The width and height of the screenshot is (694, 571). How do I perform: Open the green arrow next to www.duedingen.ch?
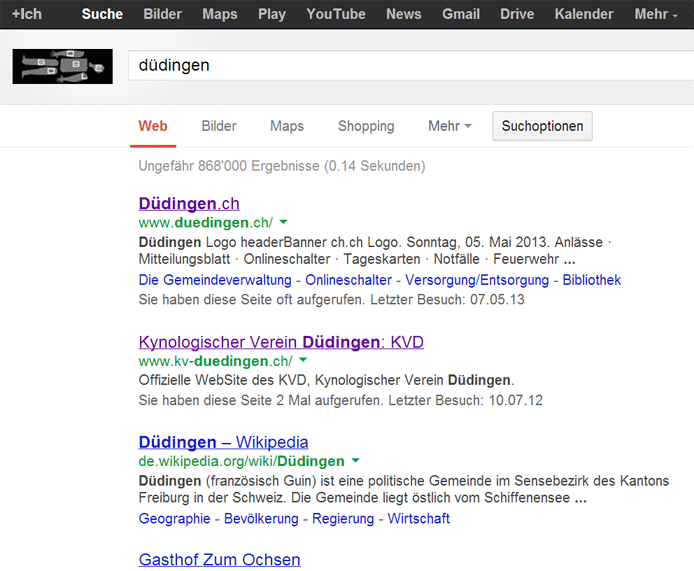[283, 222]
